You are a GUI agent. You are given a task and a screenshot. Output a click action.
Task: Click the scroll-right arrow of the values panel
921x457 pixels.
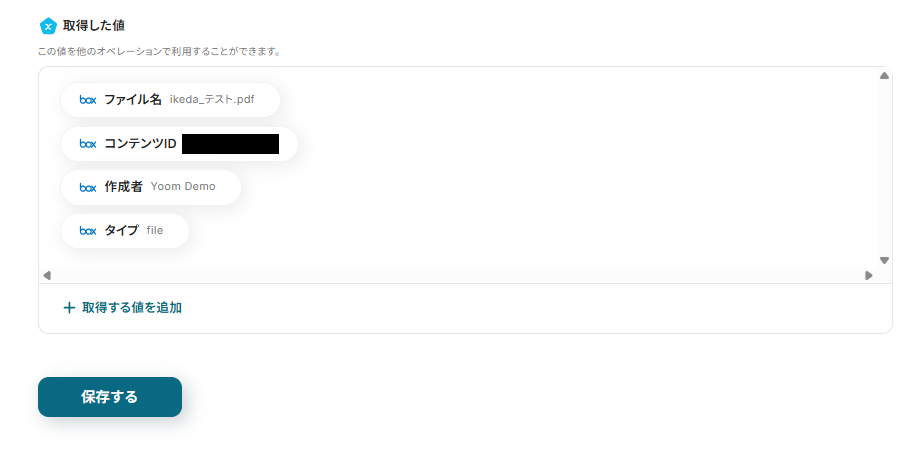click(869, 275)
